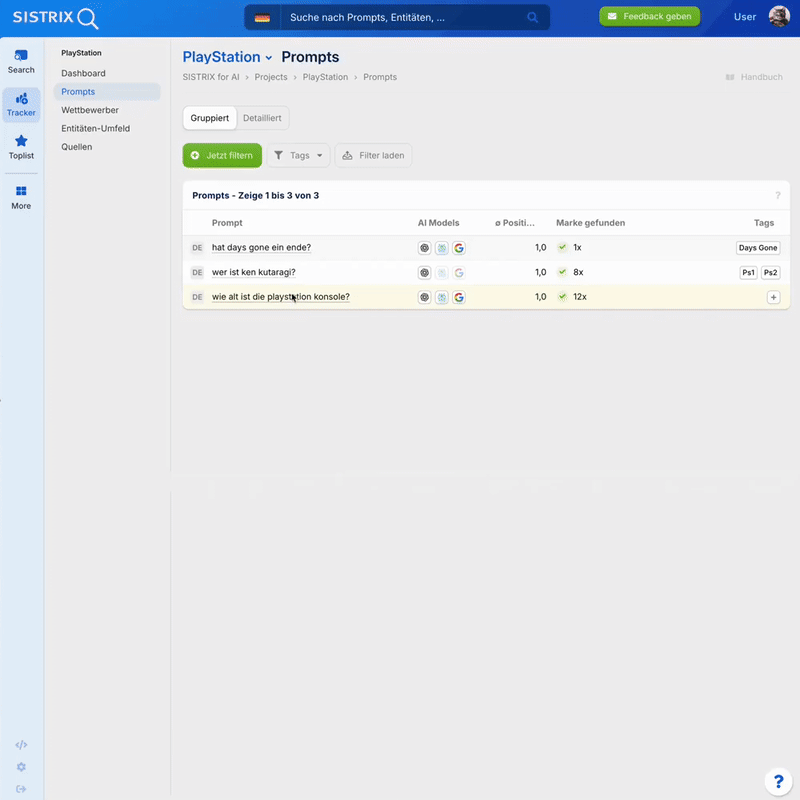Open settings via the gear icon
Viewport: 800px width, 800px height.
pyautogui.click(x=21, y=767)
